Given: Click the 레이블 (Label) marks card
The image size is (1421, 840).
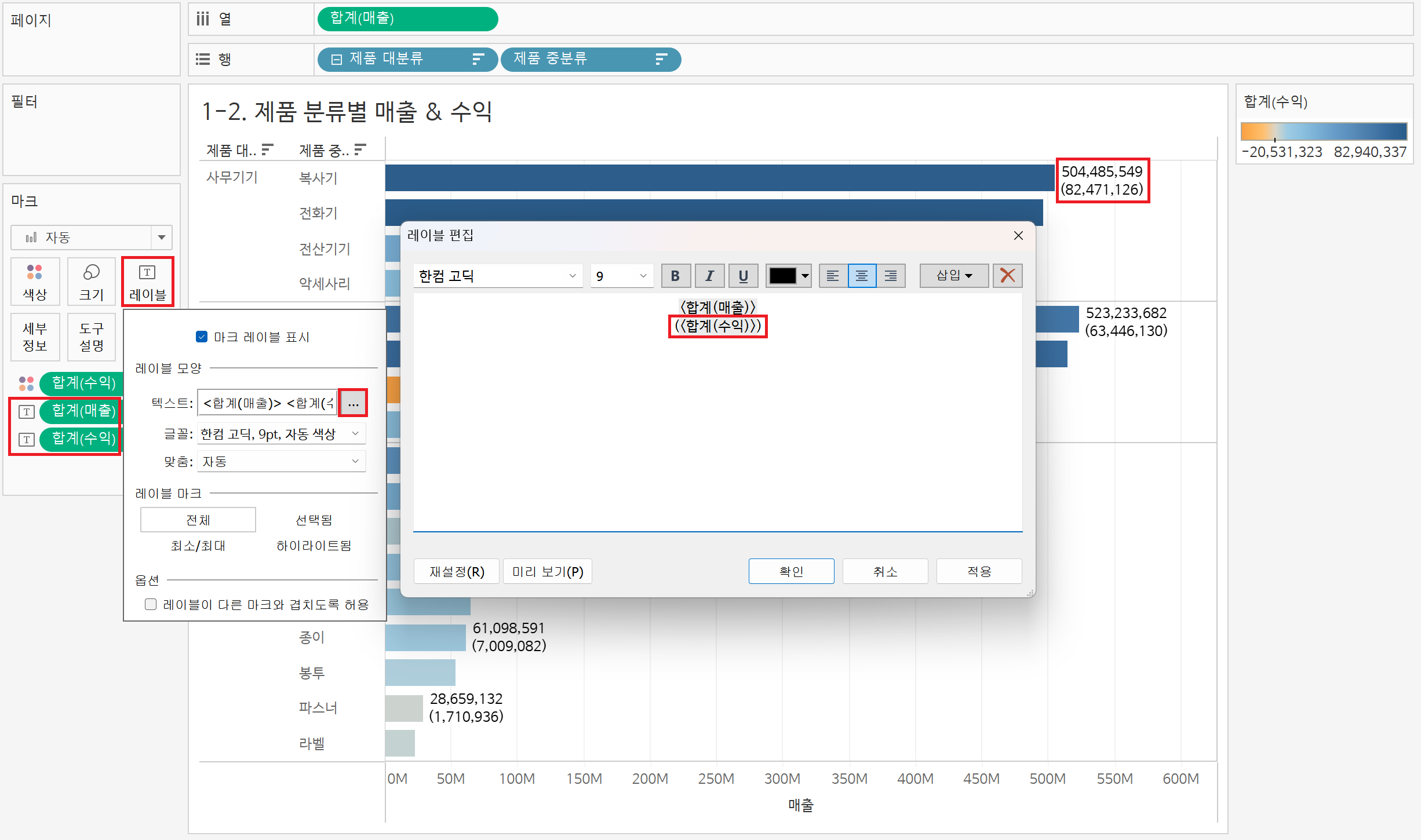Looking at the screenshot, I should pyautogui.click(x=147, y=282).
